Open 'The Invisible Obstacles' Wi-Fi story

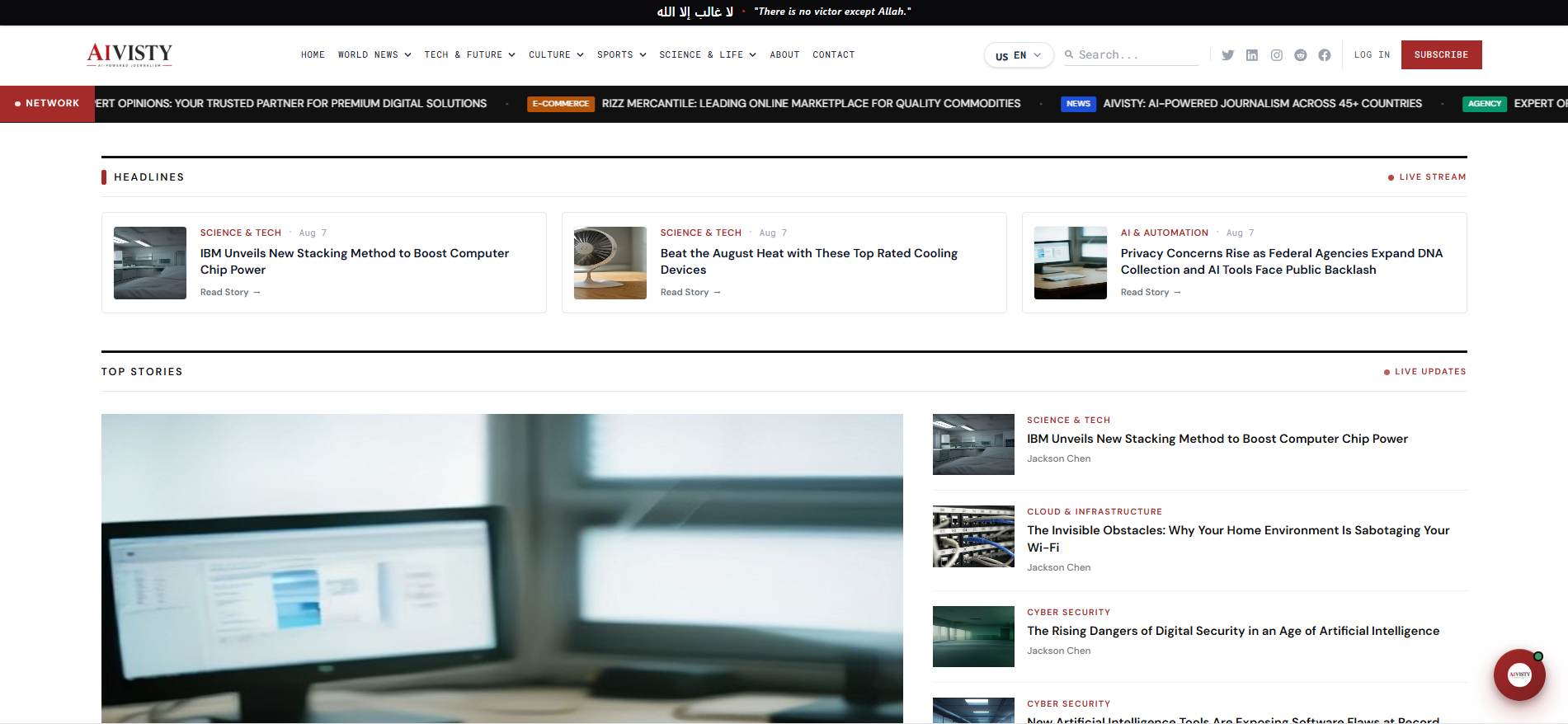click(1238, 539)
